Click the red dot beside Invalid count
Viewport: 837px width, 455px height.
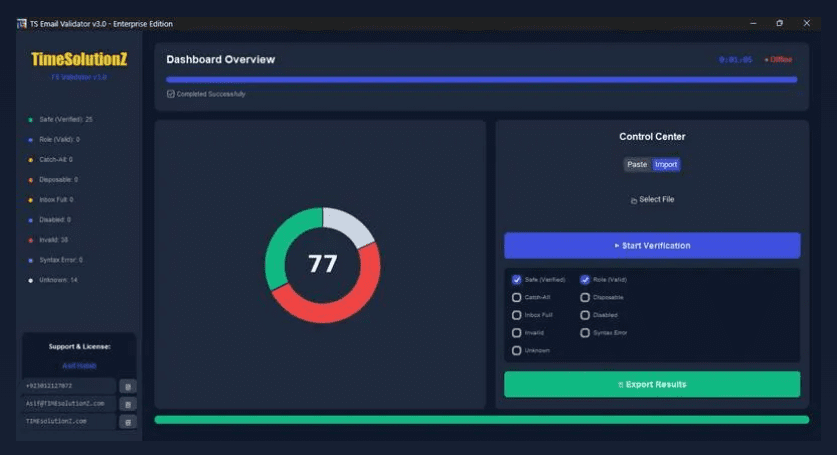point(30,240)
